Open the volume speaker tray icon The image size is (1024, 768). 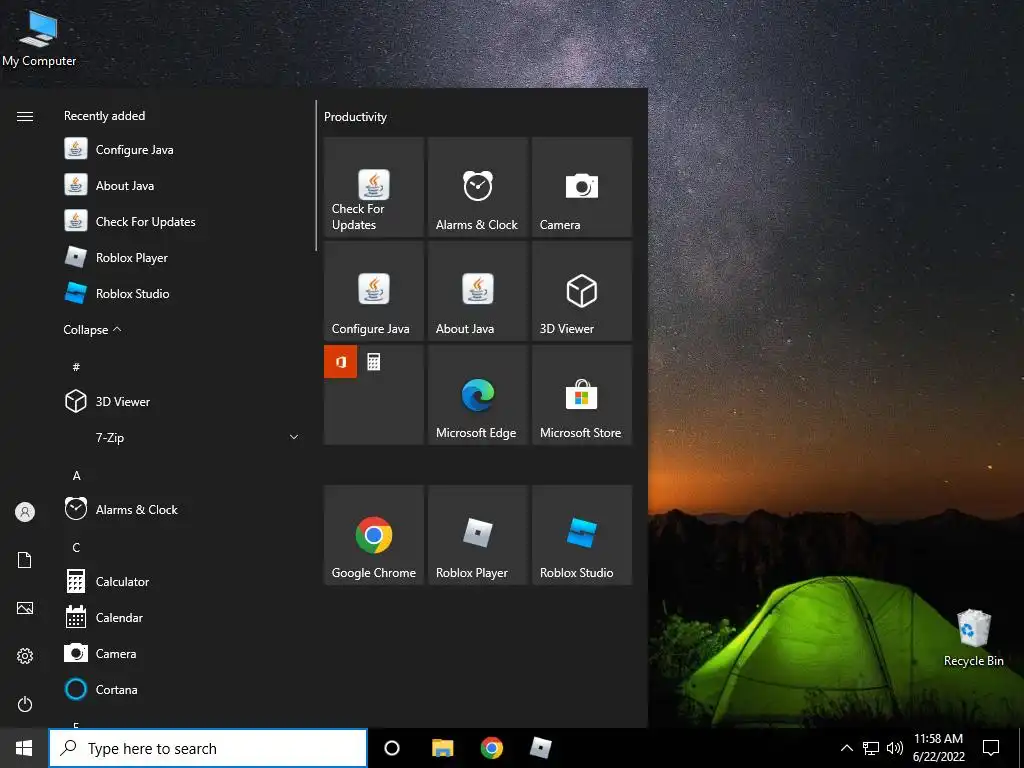pos(895,748)
